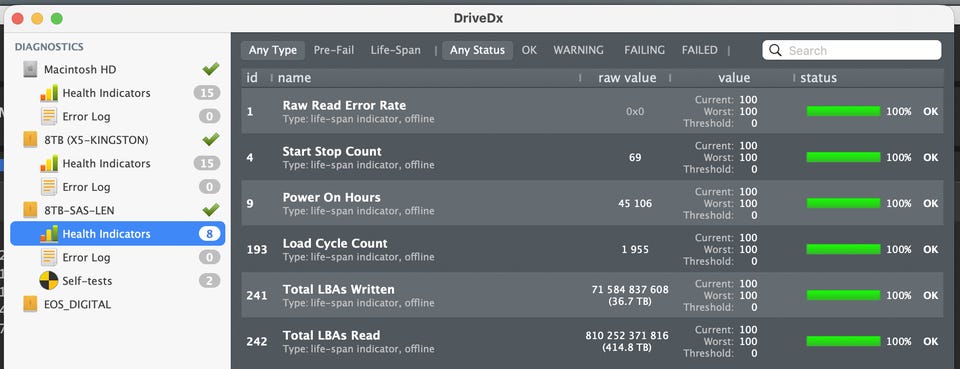Image resolution: width=960 pixels, height=369 pixels.
Task: Click raw value 45 106
Action: tap(635, 203)
